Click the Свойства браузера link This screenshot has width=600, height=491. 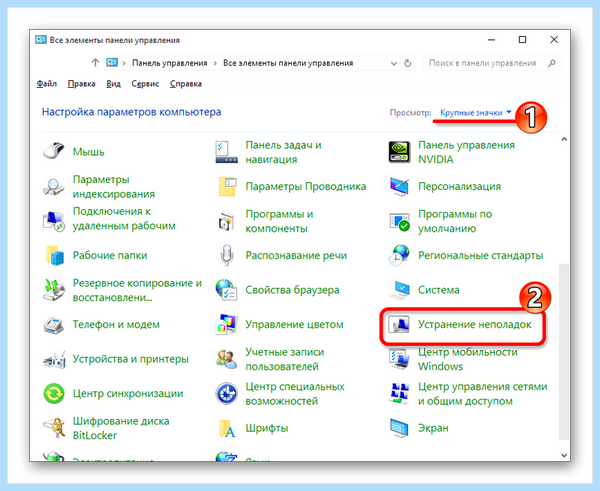(292, 290)
